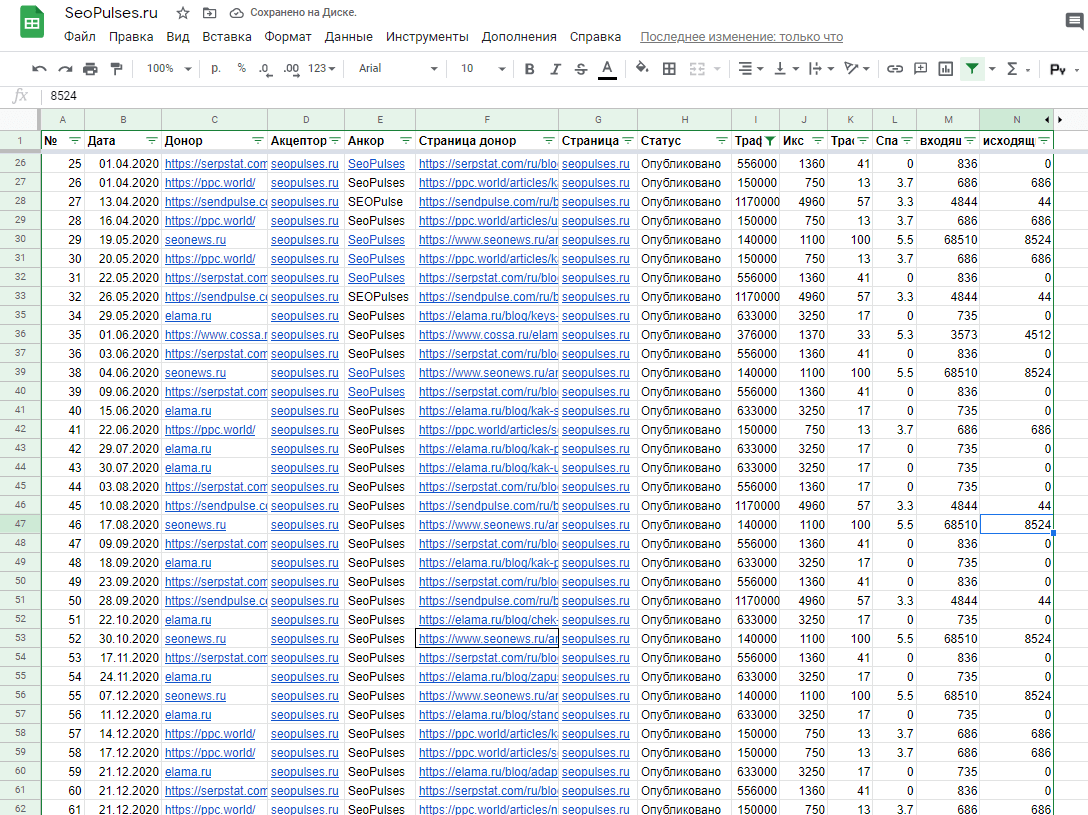Open comments history speech bubble icon
The width and height of the screenshot is (1088, 815).
pos(1074,22)
